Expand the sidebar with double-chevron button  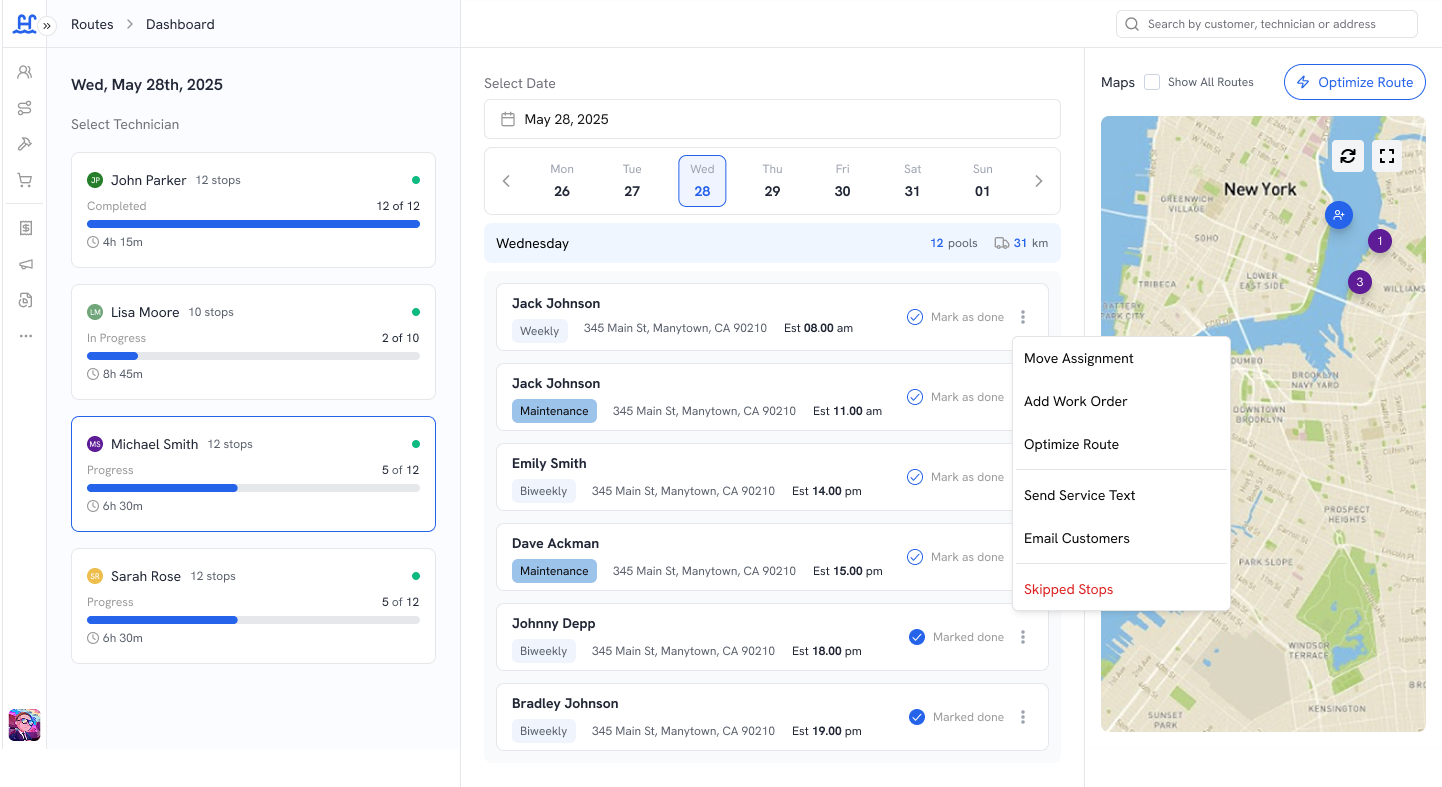coord(47,25)
